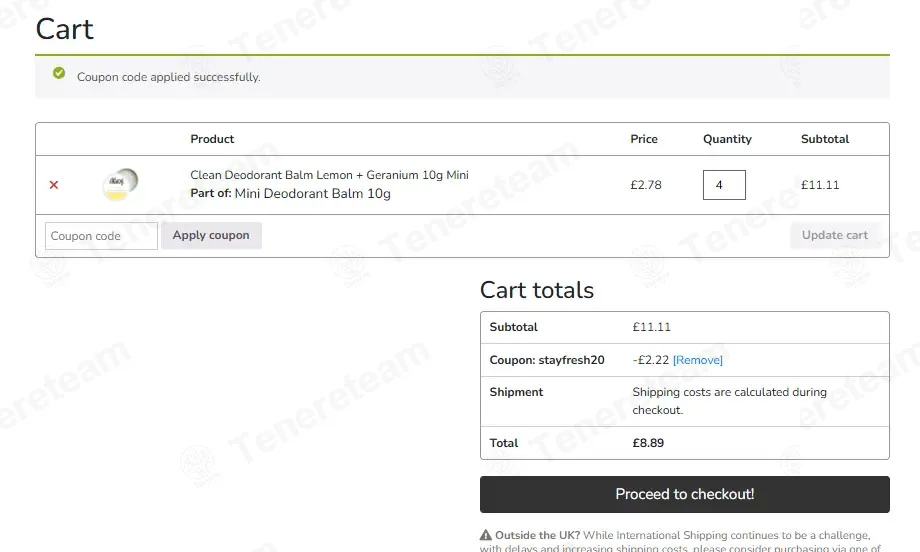Click the warning triangle icon beside Outside the UK
Image resolution: width=920 pixels, height=552 pixels.
(x=486, y=535)
